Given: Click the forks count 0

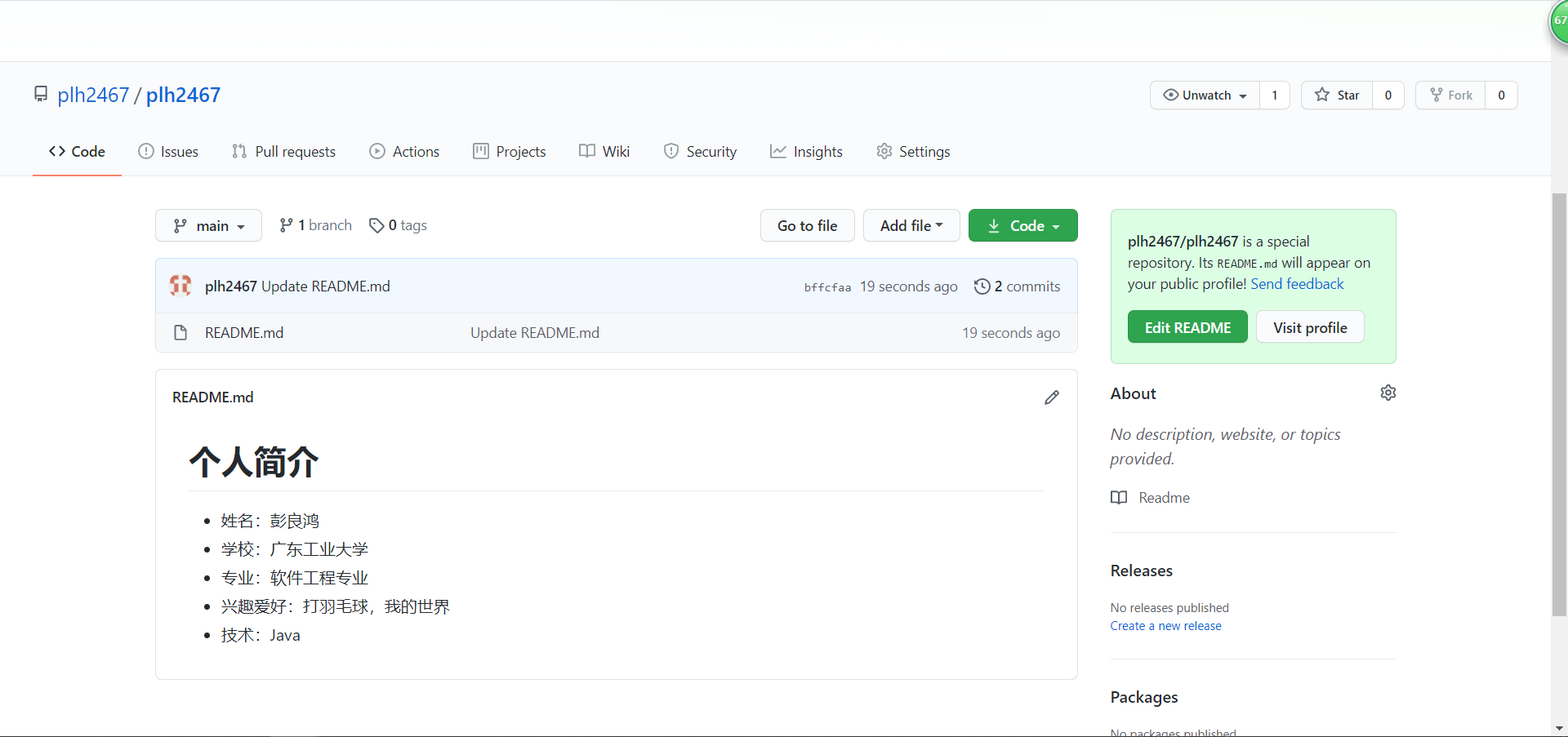Looking at the screenshot, I should 1501,95.
